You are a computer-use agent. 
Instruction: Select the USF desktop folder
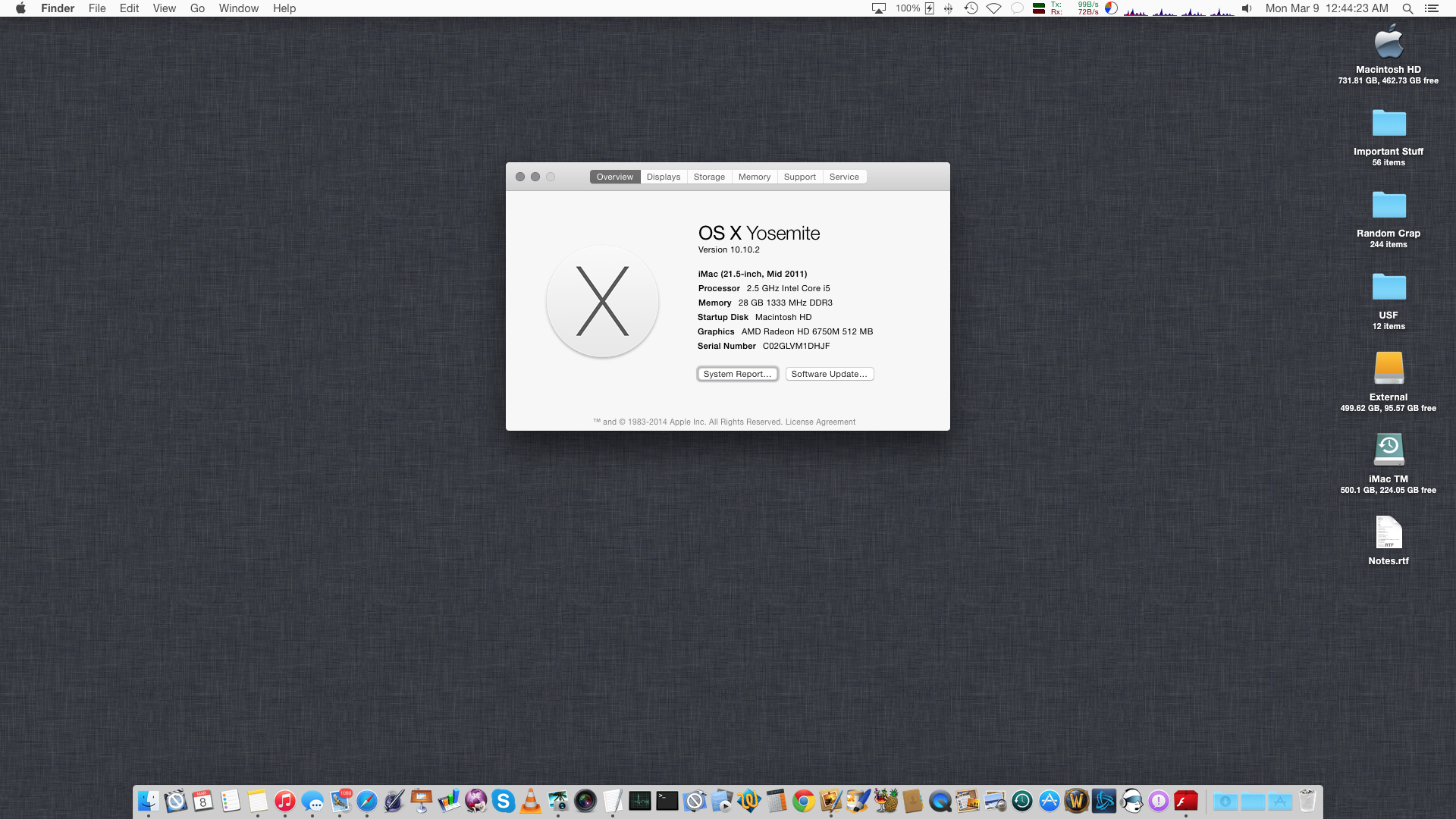coord(1389,287)
